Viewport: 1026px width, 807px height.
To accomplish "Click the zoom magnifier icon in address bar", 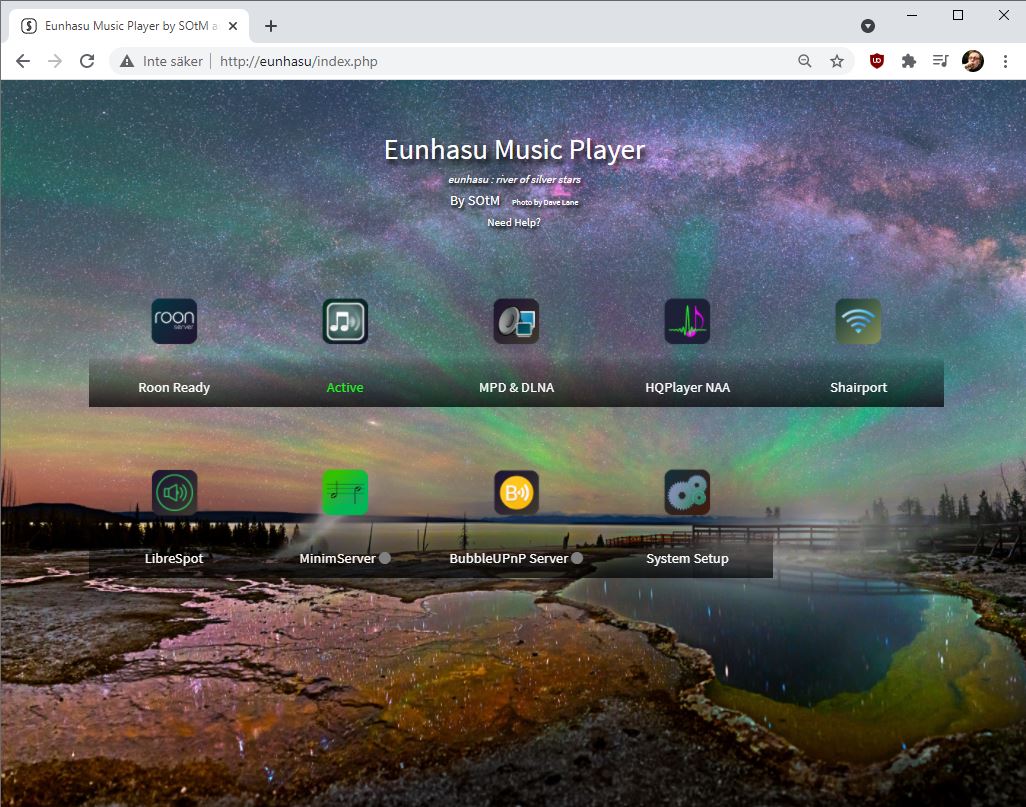I will pos(805,62).
